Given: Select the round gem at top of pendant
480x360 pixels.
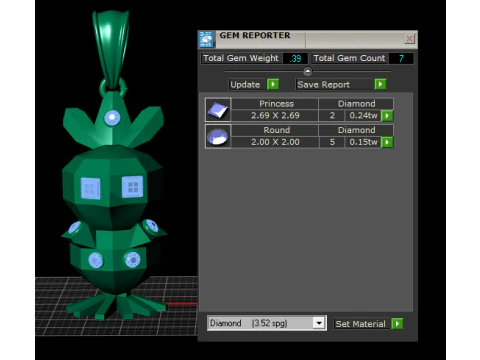Looking at the screenshot, I should [x=112, y=118].
